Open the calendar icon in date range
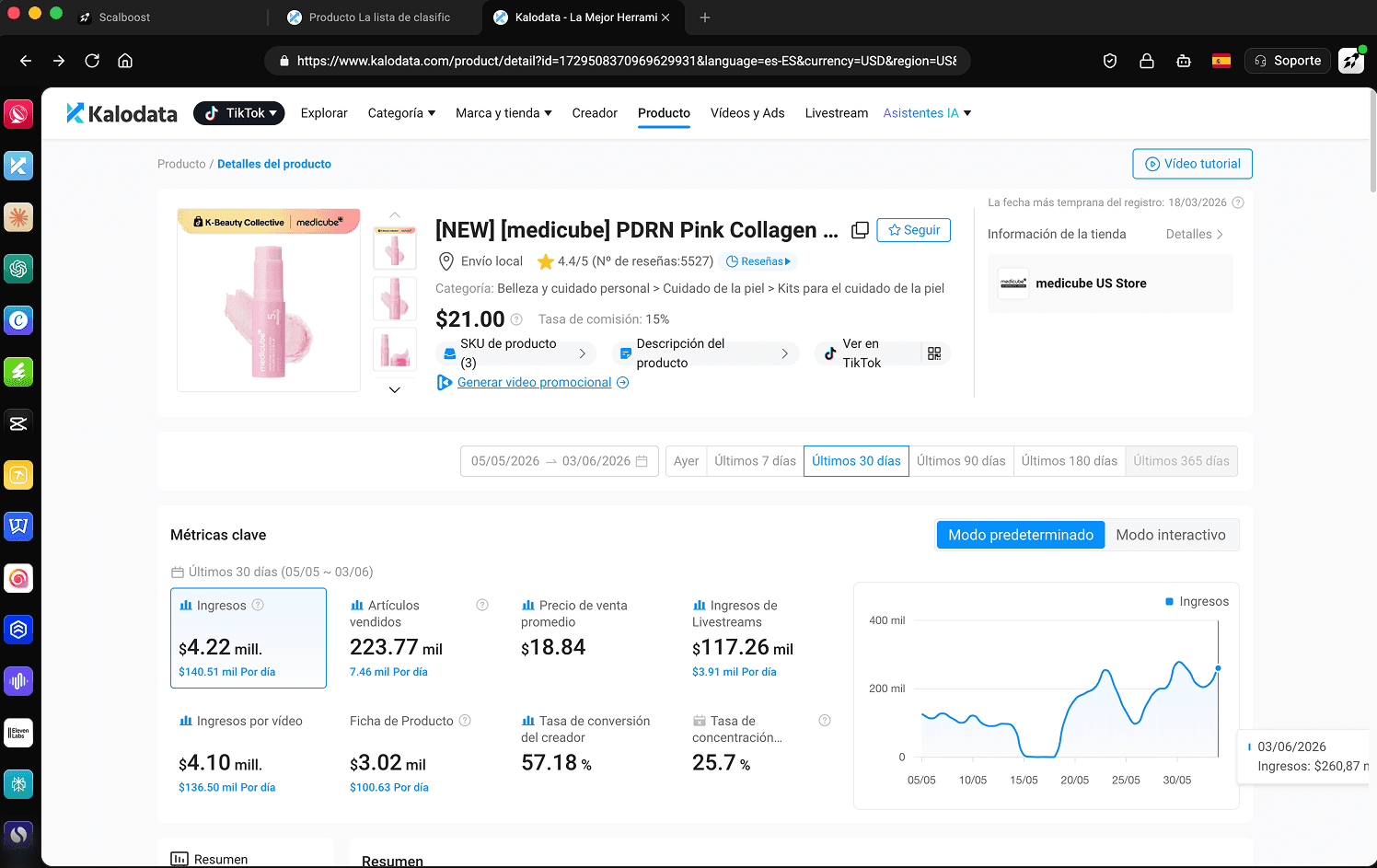This screenshot has width=1377, height=868. [x=642, y=461]
